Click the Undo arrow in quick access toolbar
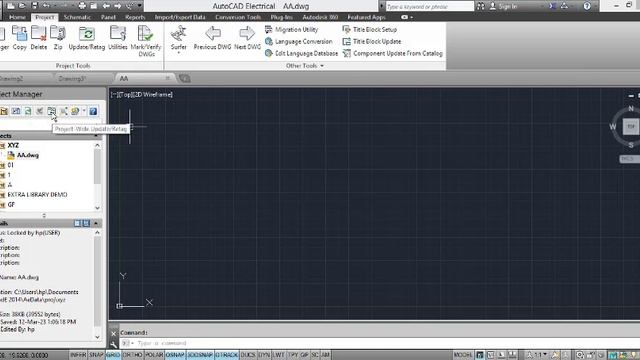640x360 pixels. click(46, 6)
